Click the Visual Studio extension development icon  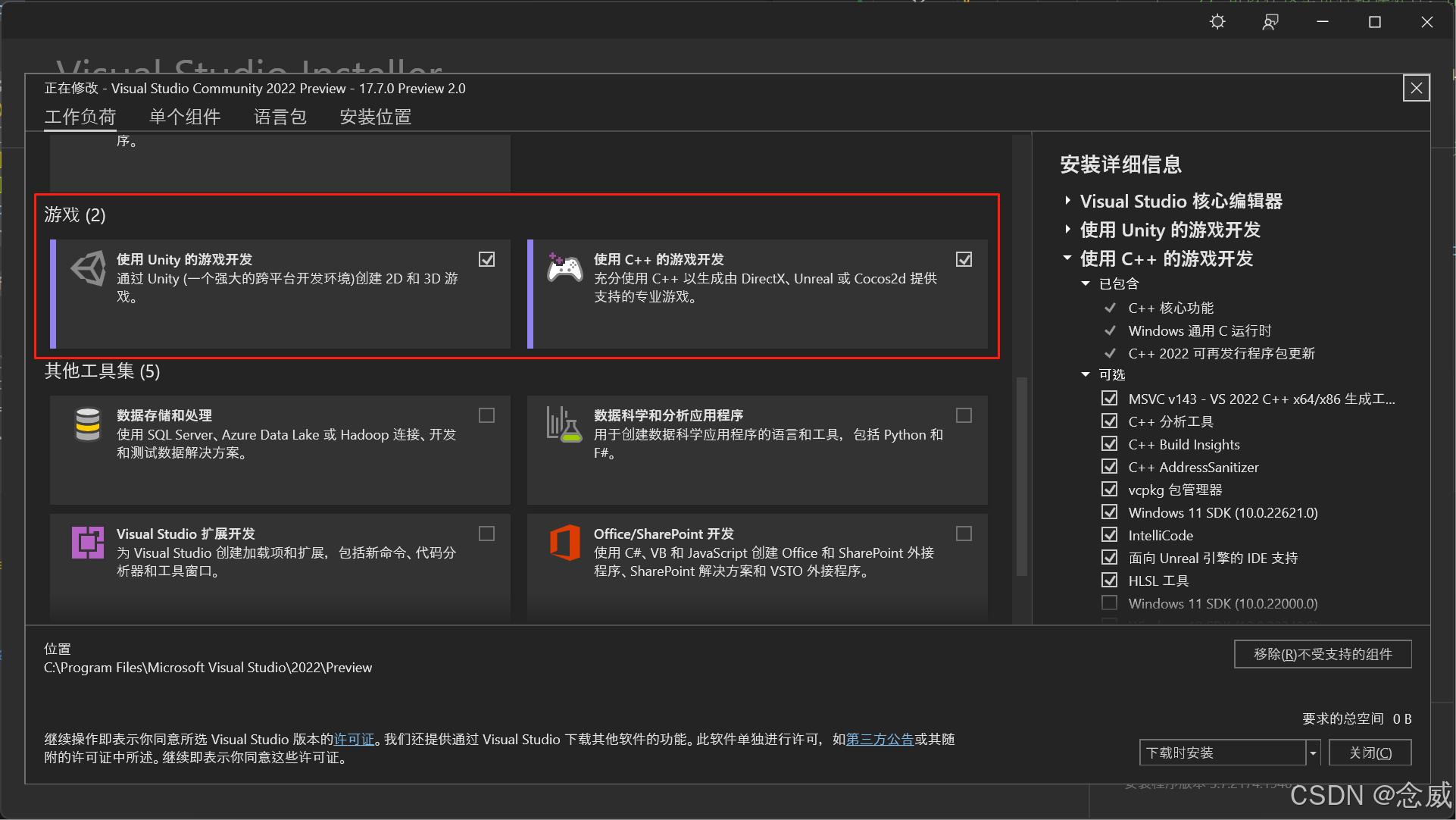(88, 543)
